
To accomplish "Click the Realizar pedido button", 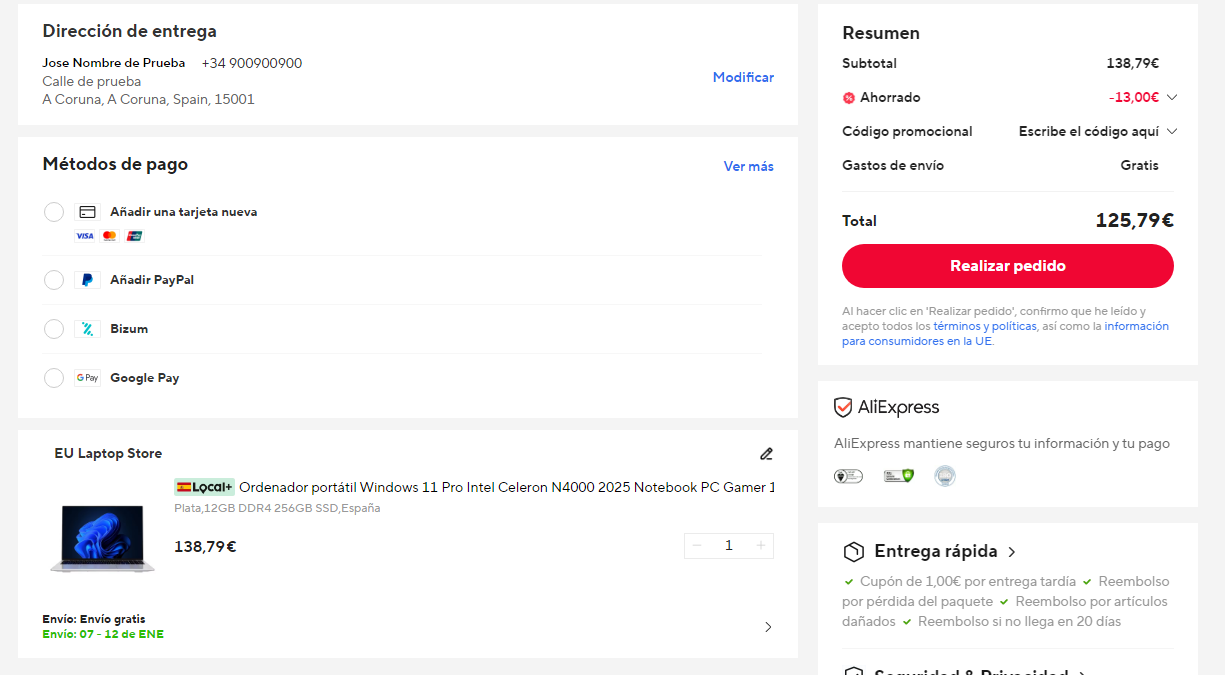I will pyautogui.click(x=1008, y=266).
